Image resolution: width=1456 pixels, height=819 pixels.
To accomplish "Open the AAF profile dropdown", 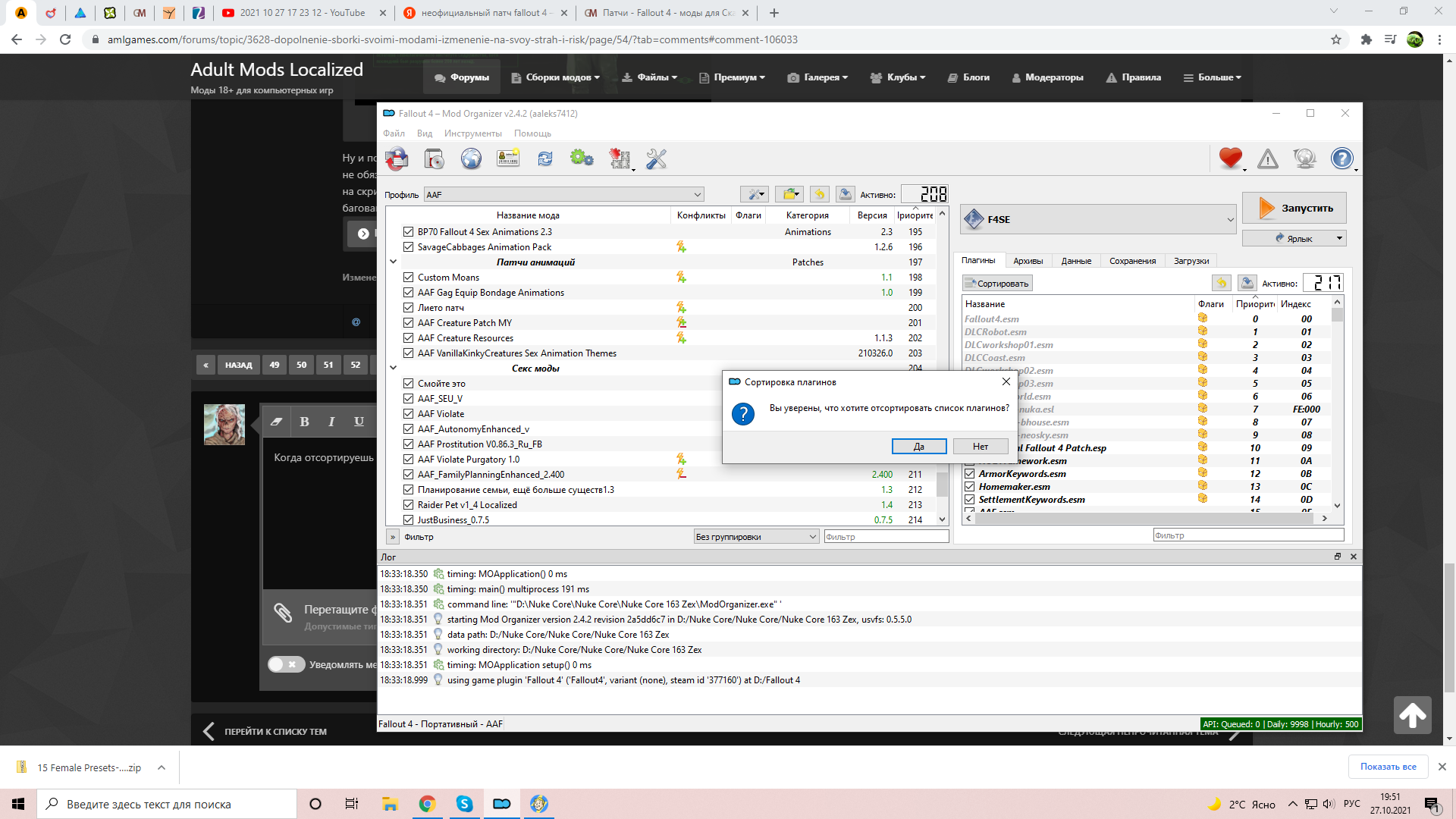I will coord(563,195).
